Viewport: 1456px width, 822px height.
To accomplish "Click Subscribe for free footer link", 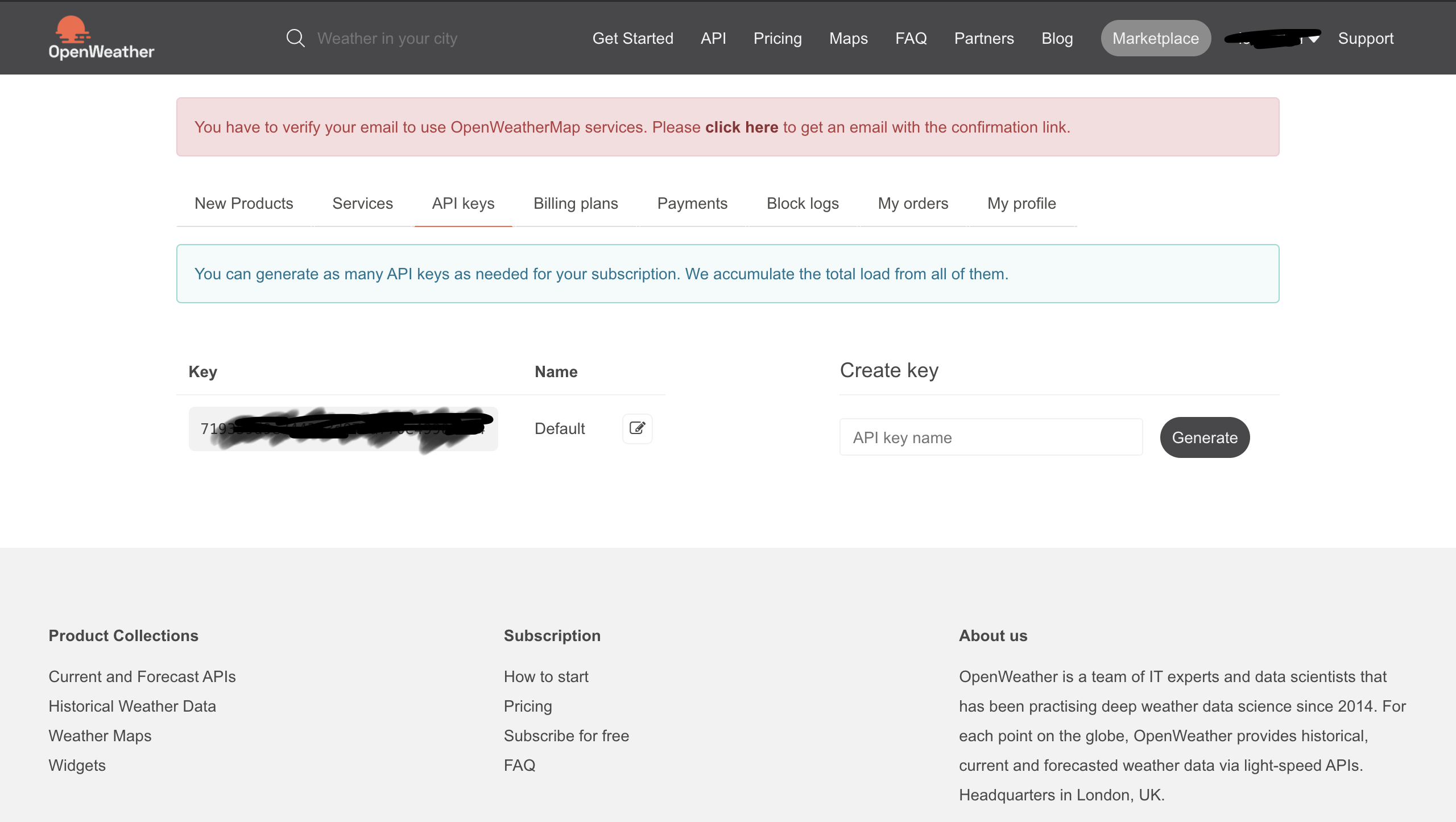I will pyautogui.click(x=566, y=736).
